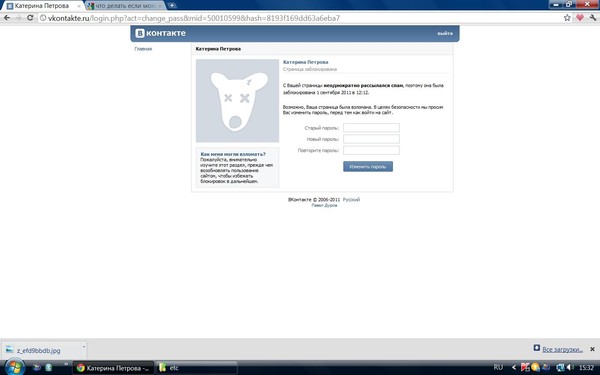Screen dimensions: 600x375
Task: Click the RU language indicator in tray
Action: point(498,367)
